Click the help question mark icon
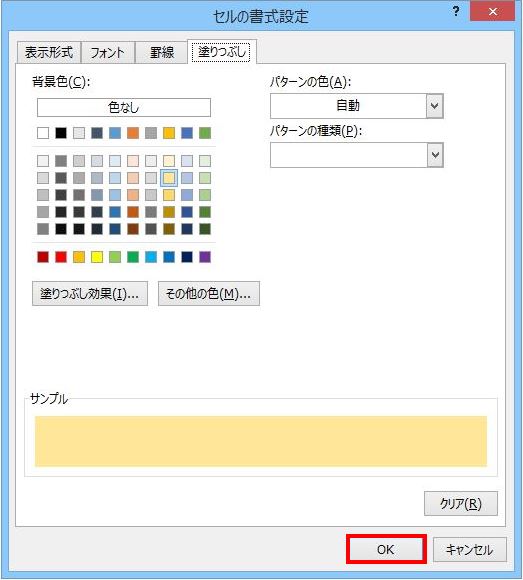Image resolution: width=523 pixels, height=580 pixels. click(x=456, y=11)
